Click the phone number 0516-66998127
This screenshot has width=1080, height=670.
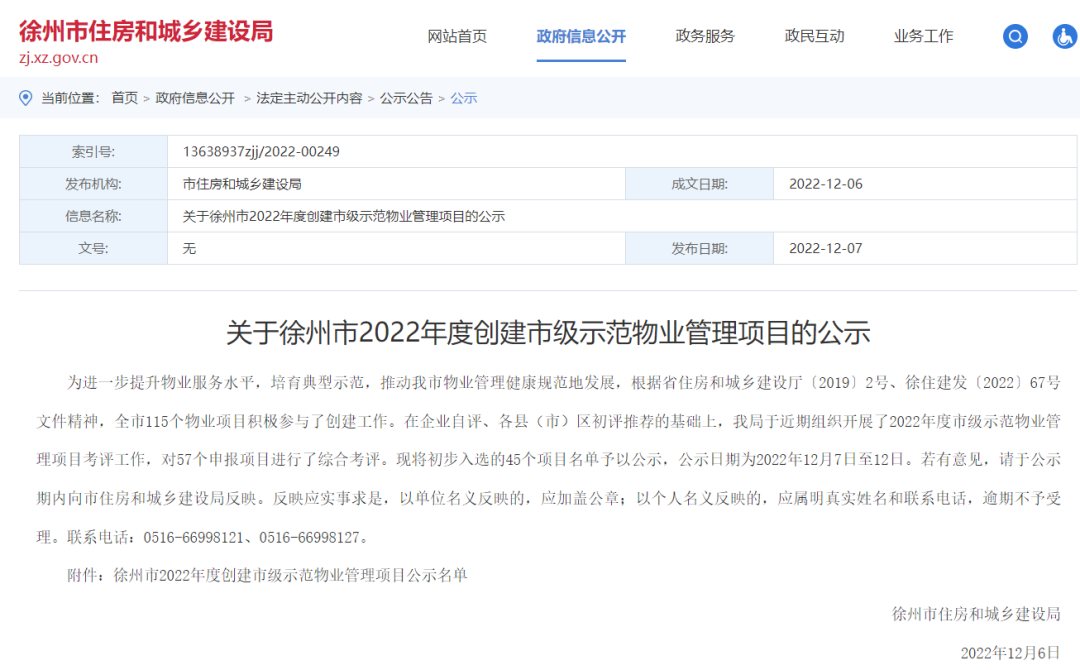[309, 537]
